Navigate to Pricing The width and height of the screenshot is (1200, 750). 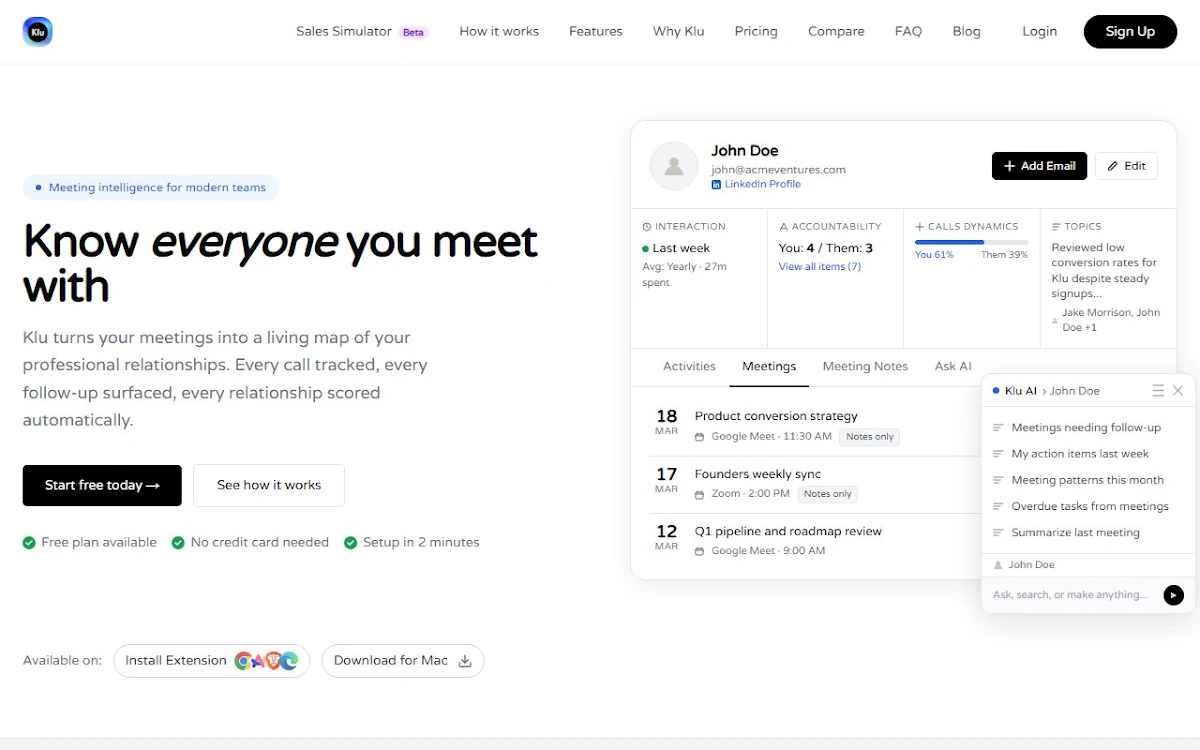point(756,32)
